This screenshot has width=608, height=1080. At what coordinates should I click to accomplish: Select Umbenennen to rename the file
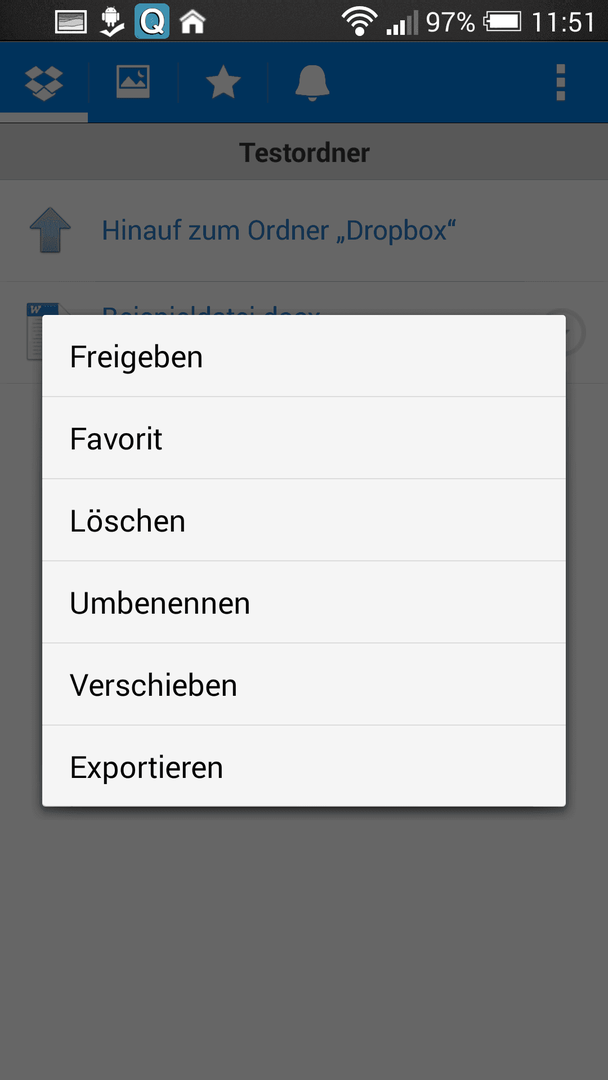pyautogui.click(x=304, y=603)
